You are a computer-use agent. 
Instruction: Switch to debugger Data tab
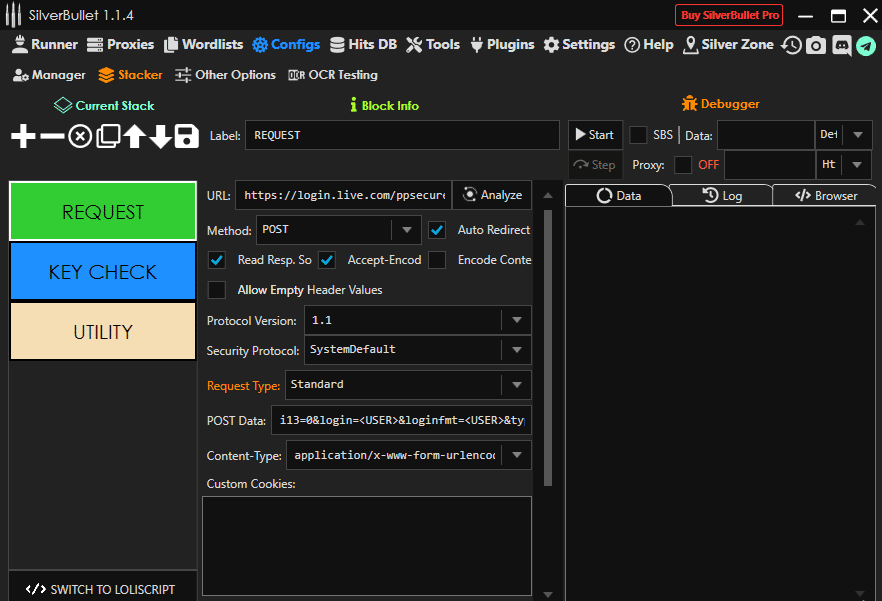pos(618,196)
